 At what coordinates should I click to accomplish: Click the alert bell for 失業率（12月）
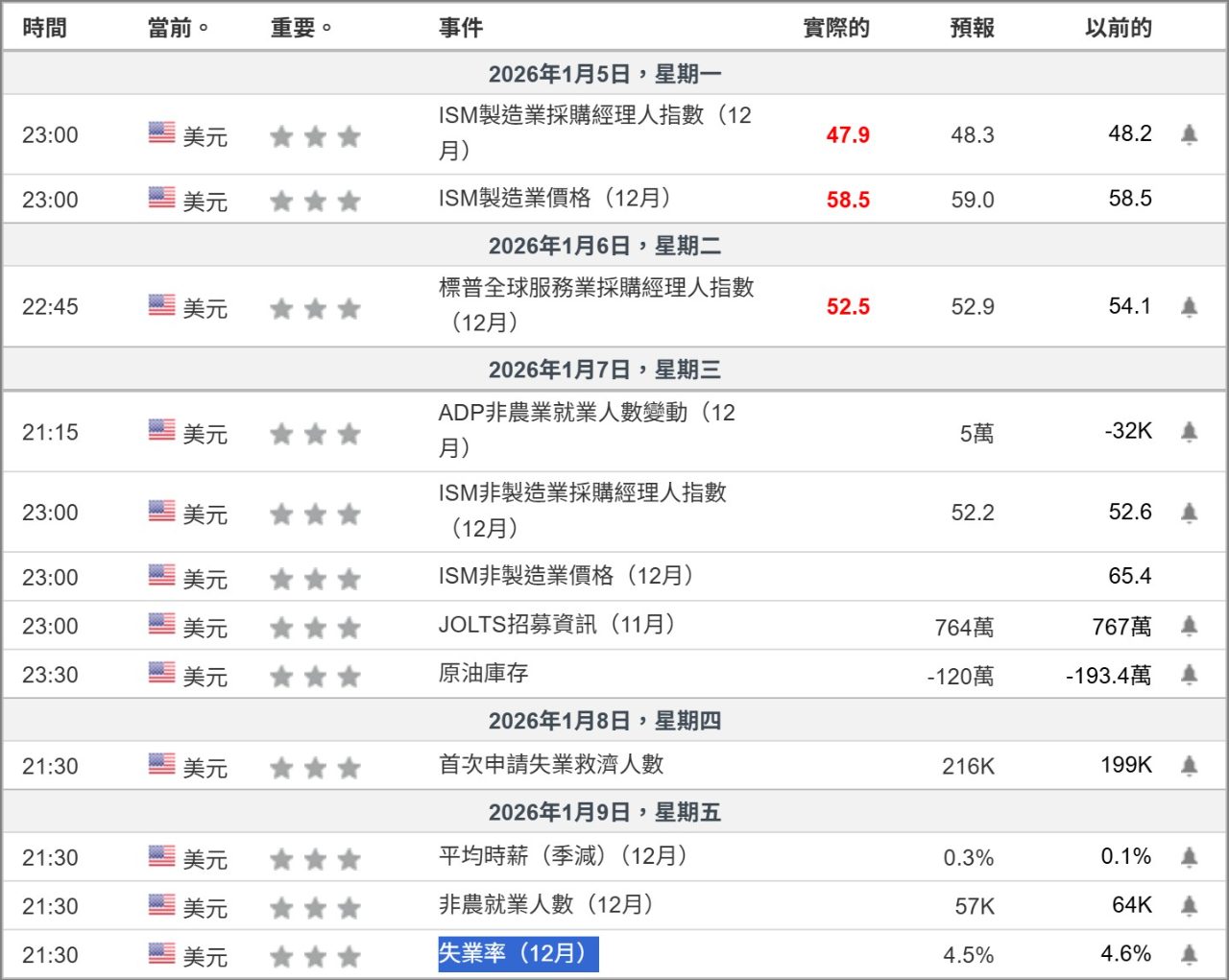(x=1188, y=955)
